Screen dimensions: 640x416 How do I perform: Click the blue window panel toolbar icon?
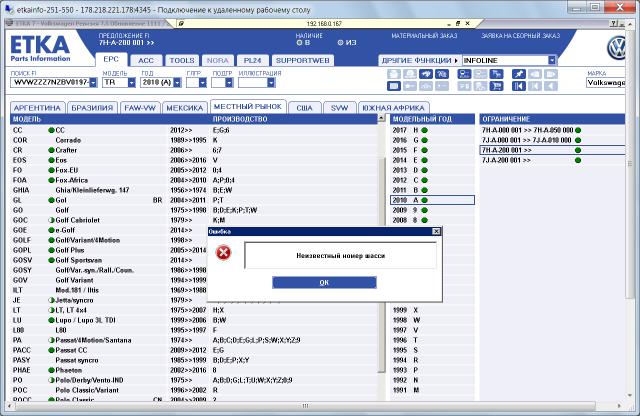pos(394,86)
